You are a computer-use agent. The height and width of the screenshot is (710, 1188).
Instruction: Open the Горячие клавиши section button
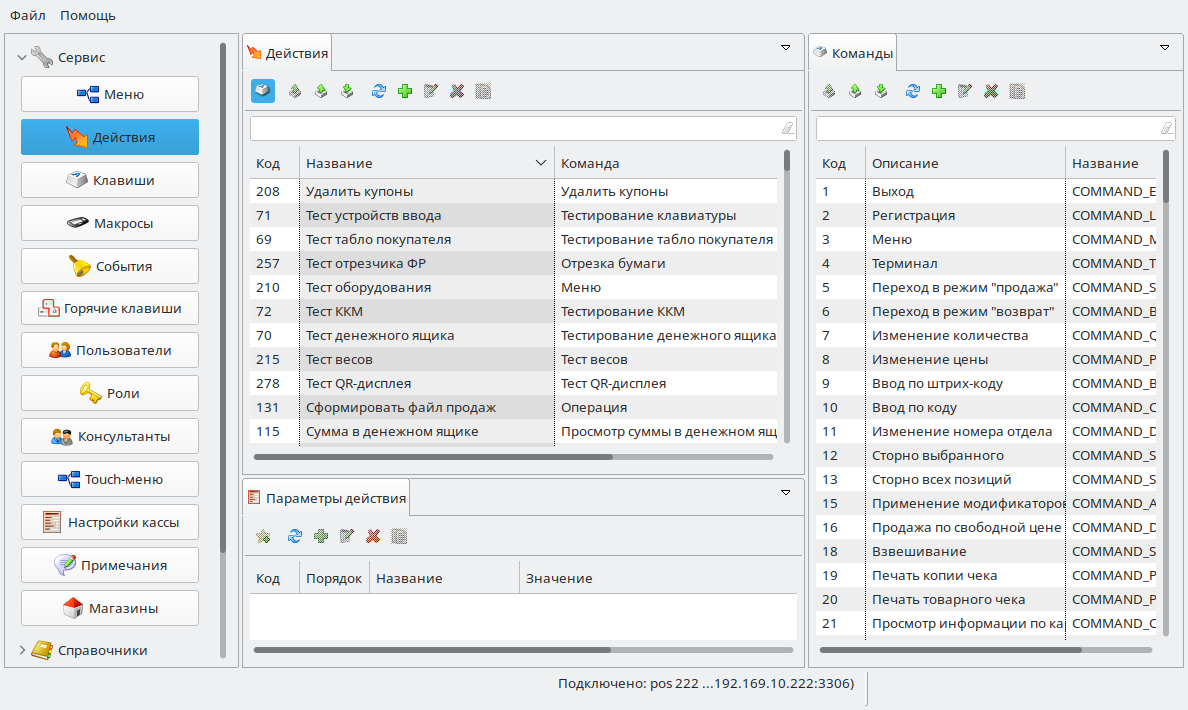coord(110,308)
